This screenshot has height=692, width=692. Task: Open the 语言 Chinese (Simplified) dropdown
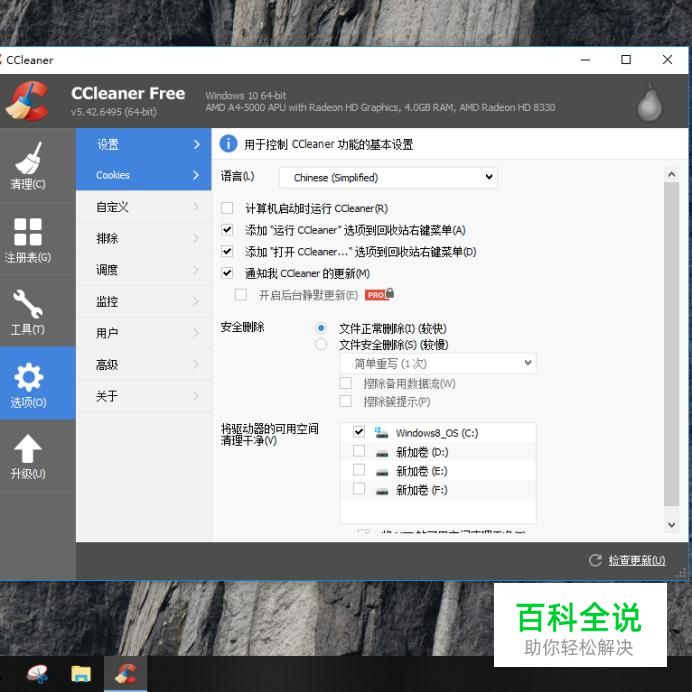click(x=388, y=177)
